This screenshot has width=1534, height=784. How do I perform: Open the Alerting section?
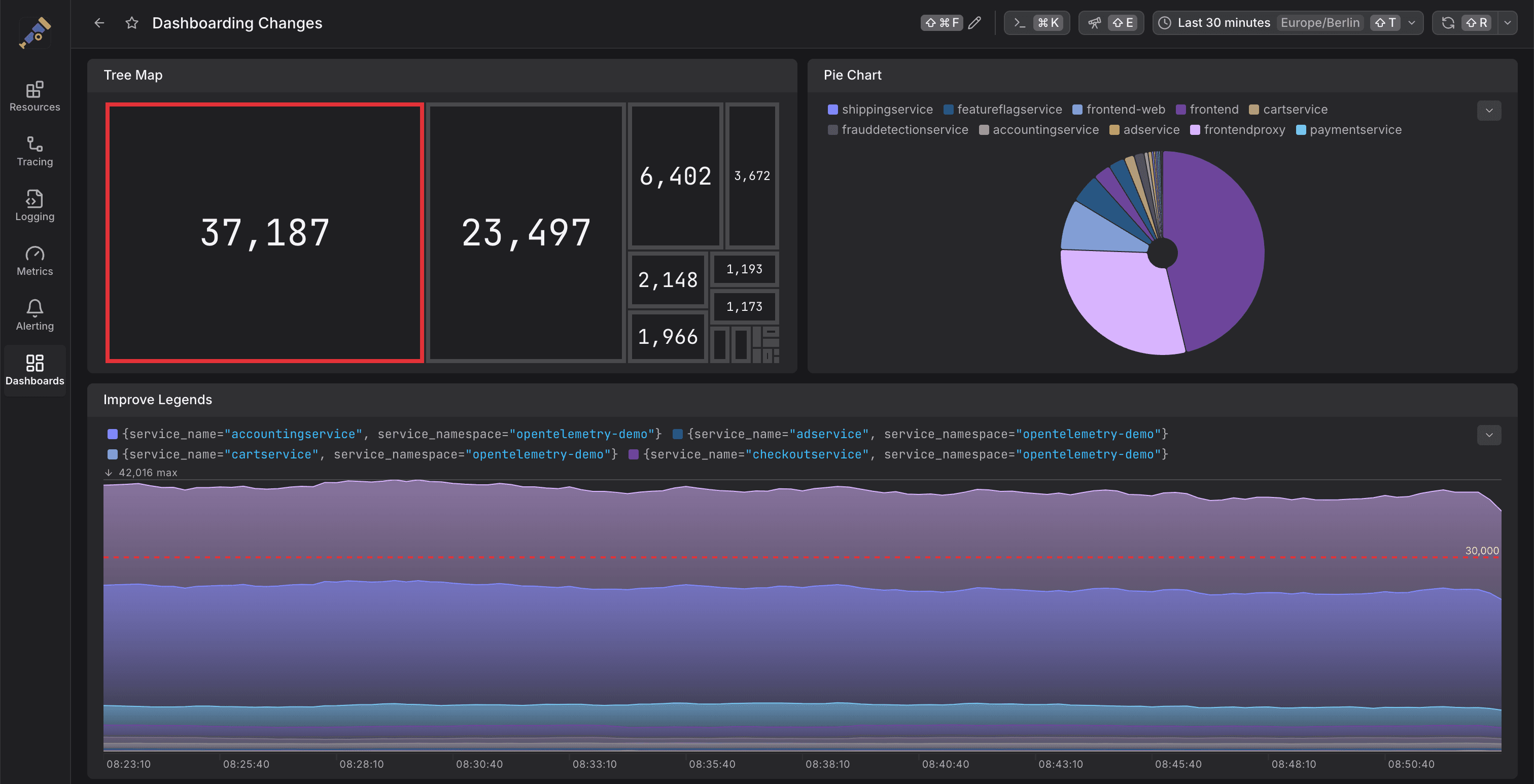(34, 315)
